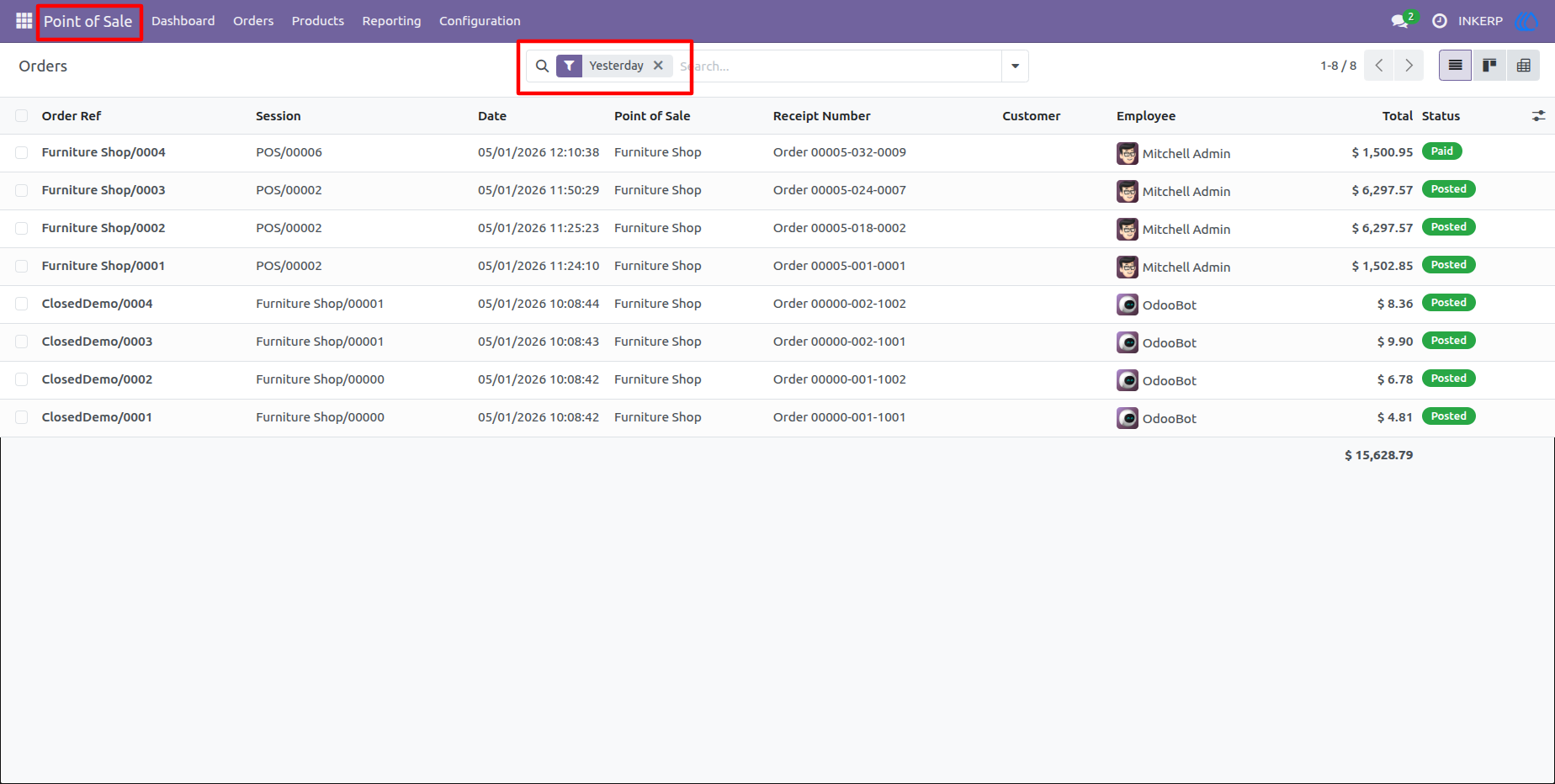Open the Configuration menu

[480, 21]
